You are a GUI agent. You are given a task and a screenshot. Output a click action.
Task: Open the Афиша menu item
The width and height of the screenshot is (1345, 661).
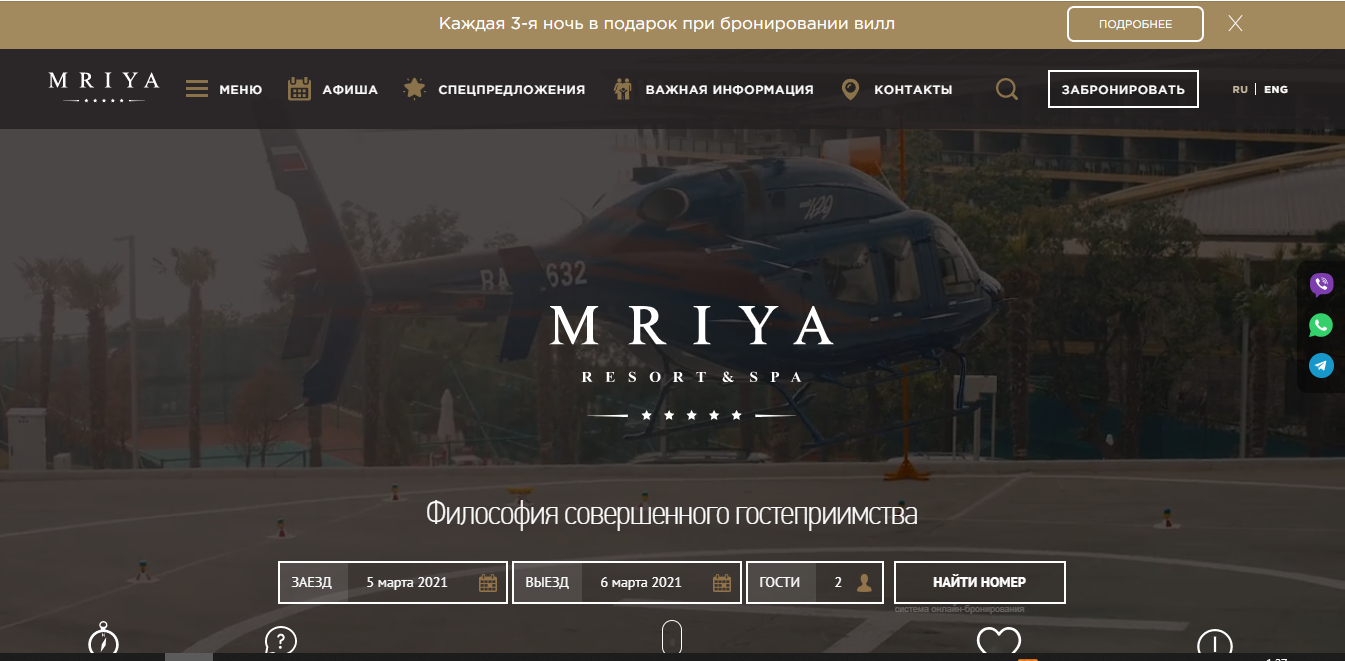[x=350, y=89]
